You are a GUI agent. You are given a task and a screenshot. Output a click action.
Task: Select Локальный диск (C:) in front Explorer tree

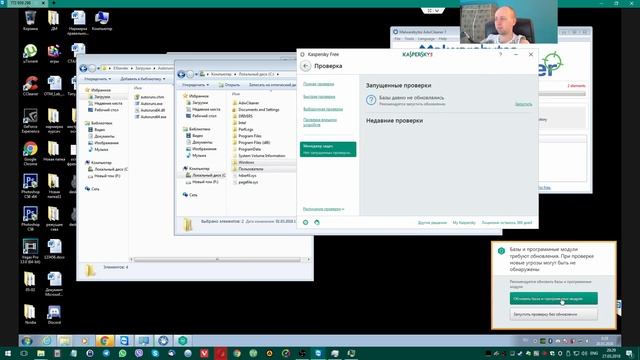point(209,175)
